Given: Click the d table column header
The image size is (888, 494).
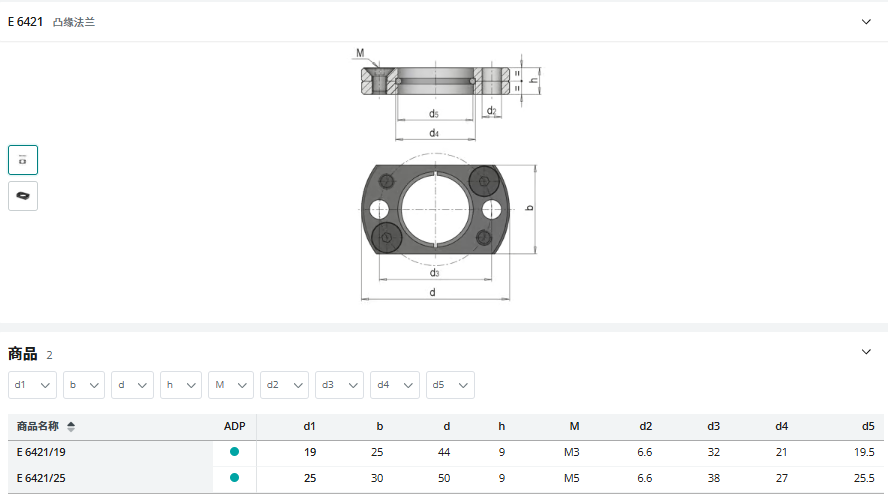Looking at the screenshot, I should 447,427.
